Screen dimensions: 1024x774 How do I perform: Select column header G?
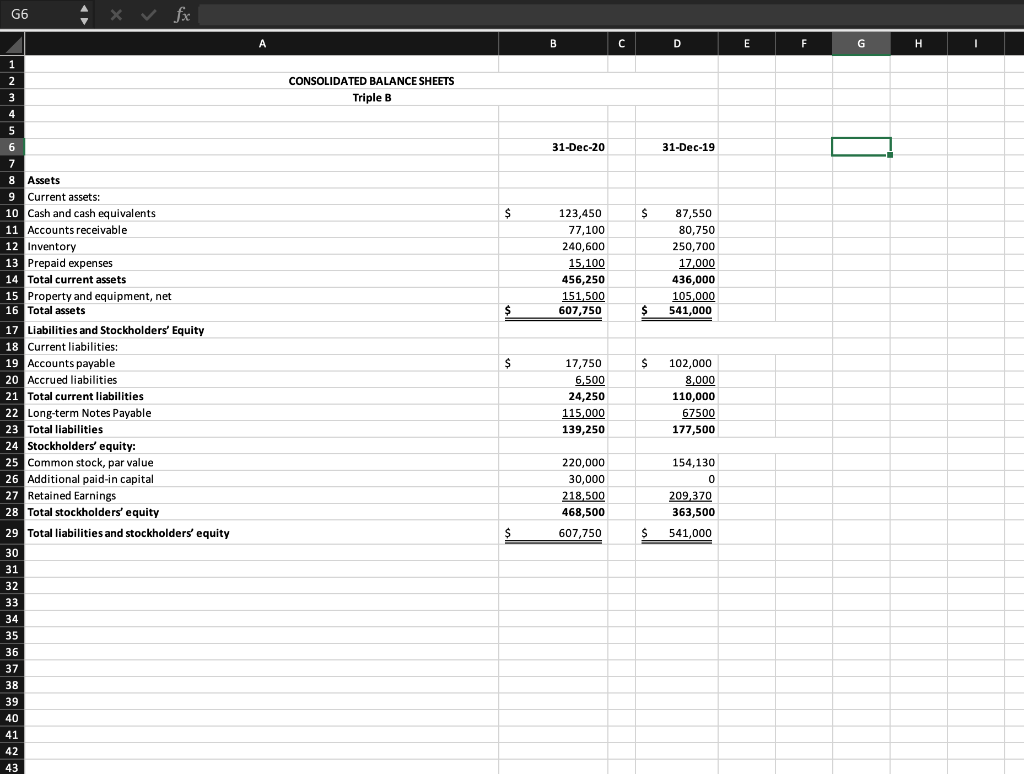[860, 43]
